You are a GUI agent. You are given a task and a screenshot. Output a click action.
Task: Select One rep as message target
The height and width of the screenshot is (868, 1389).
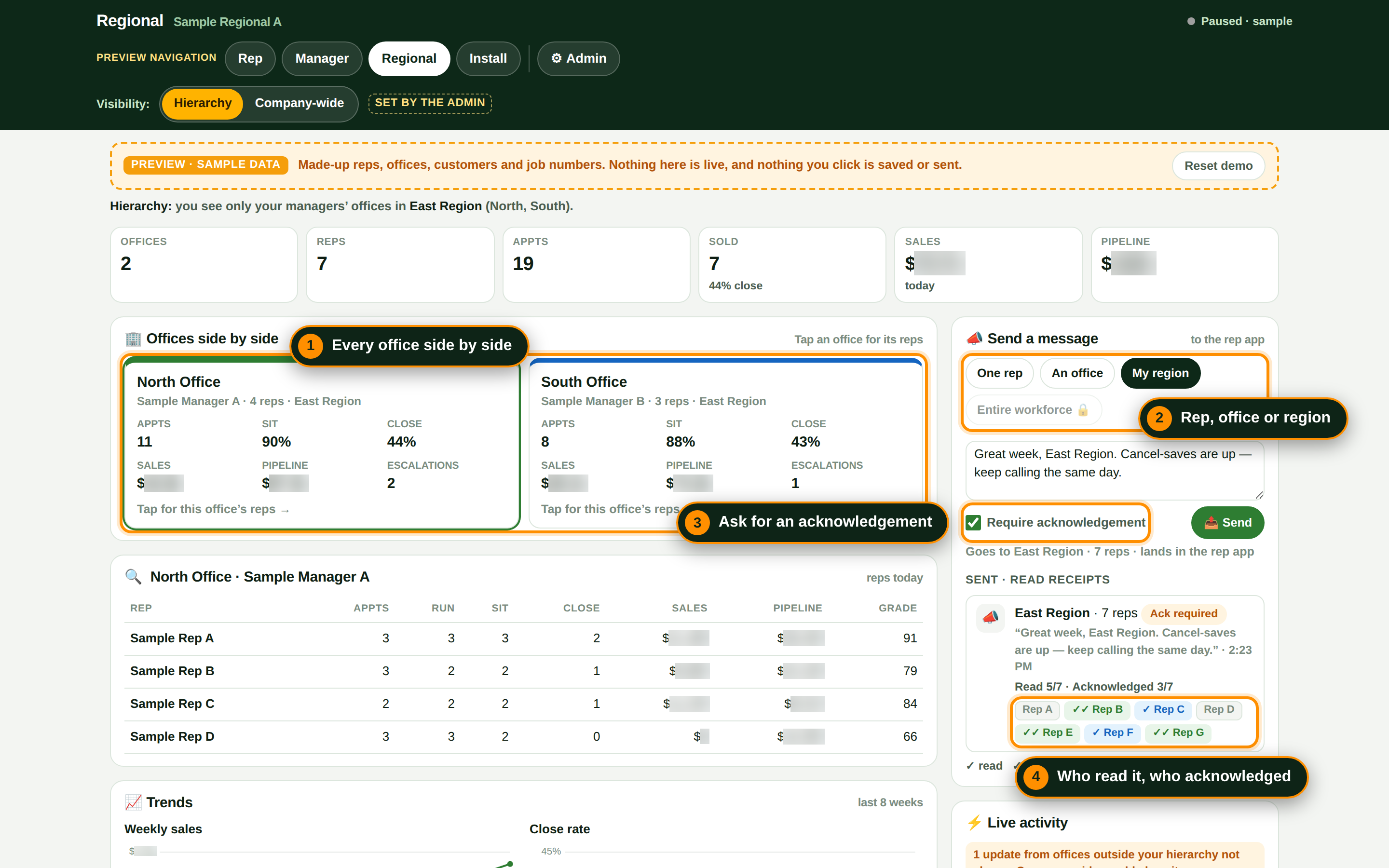point(999,373)
